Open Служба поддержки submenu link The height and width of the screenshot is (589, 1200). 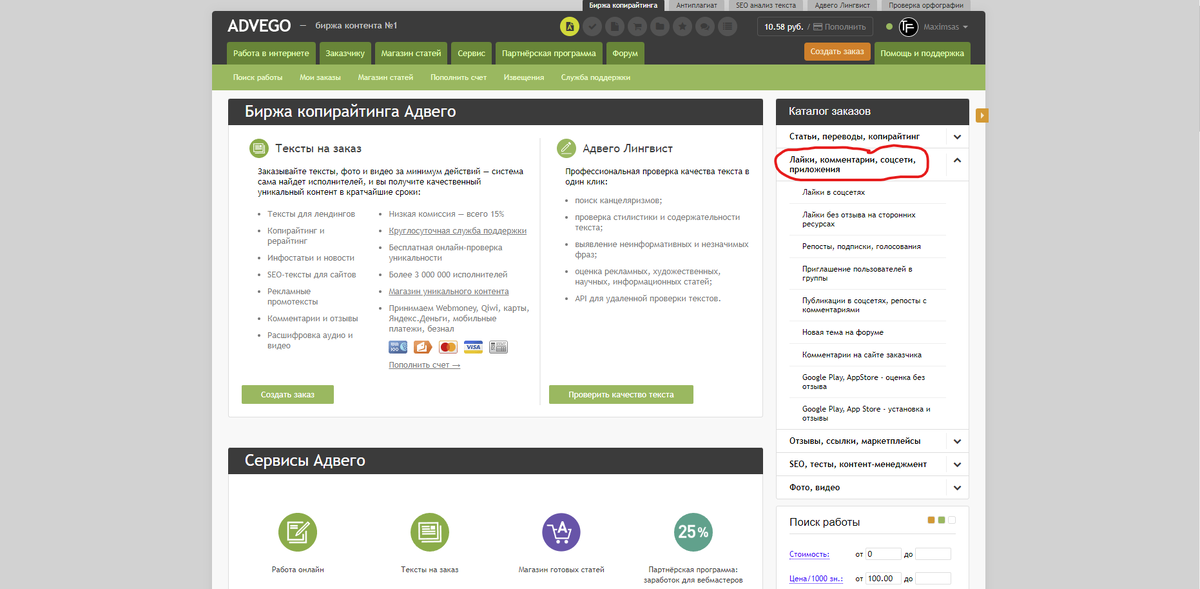[x=596, y=77]
